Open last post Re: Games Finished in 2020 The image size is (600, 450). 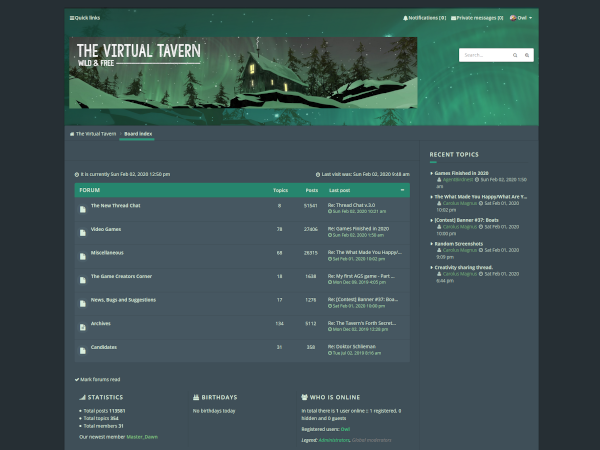[358, 229]
